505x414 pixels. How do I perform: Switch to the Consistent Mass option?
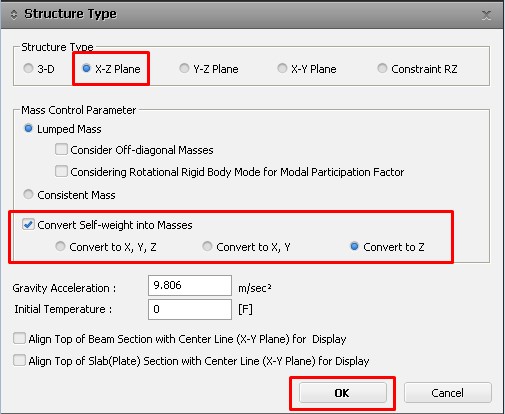(28, 194)
